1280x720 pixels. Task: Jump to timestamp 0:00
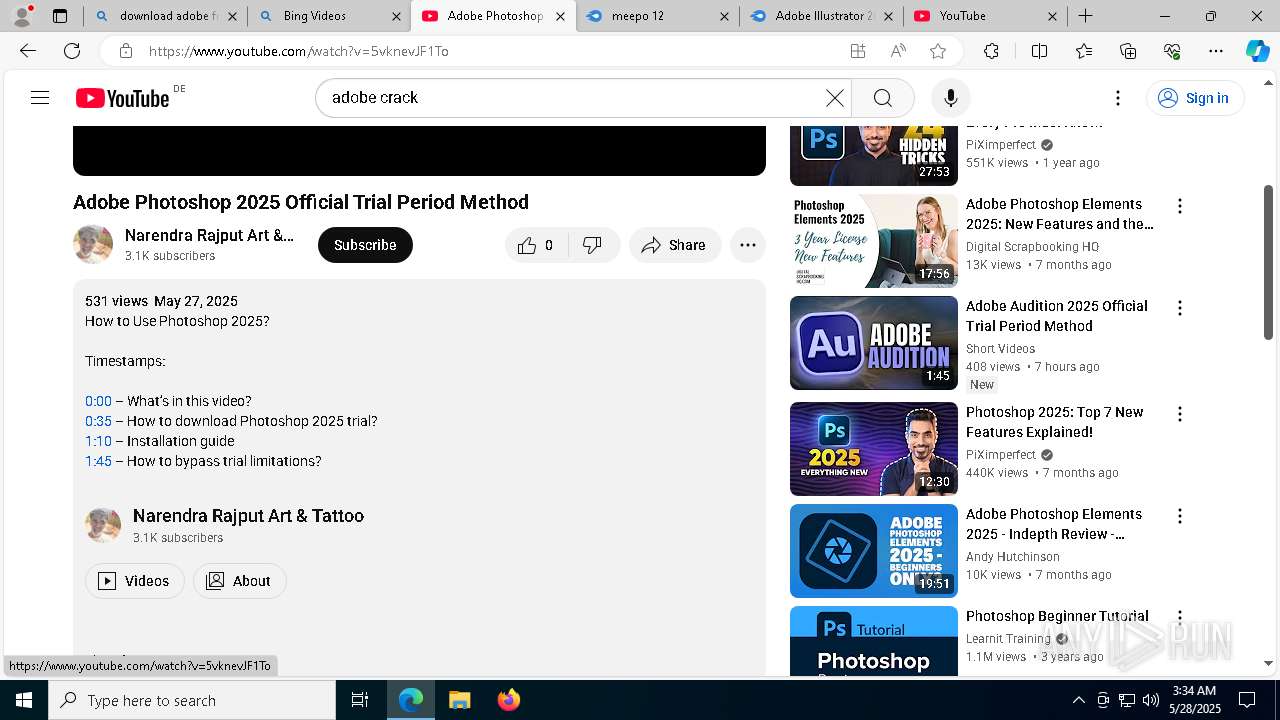click(x=98, y=401)
